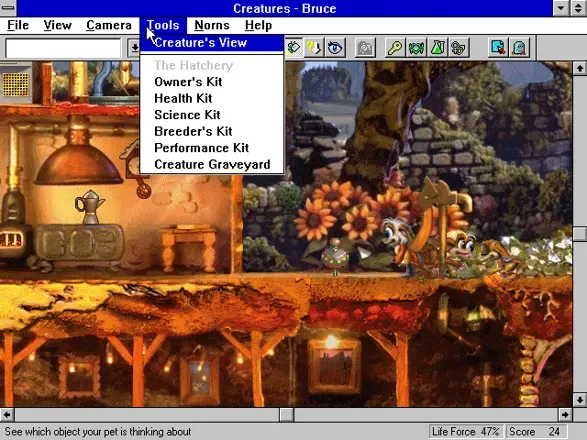Click the title bar minimize arrow button
587x440 pixels.
[561, 8]
